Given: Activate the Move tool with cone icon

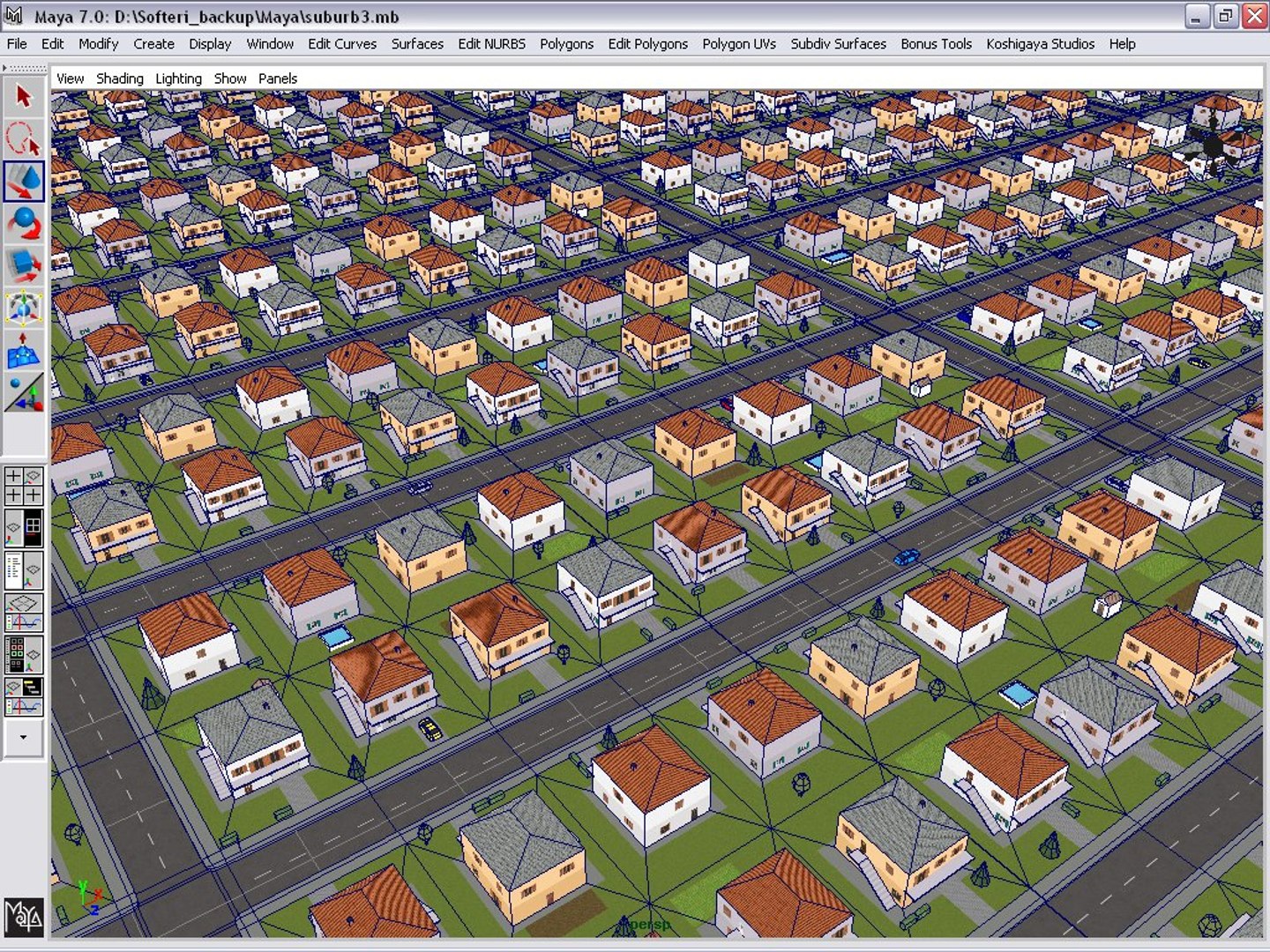Looking at the screenshot, I should (x=24, y=182).
